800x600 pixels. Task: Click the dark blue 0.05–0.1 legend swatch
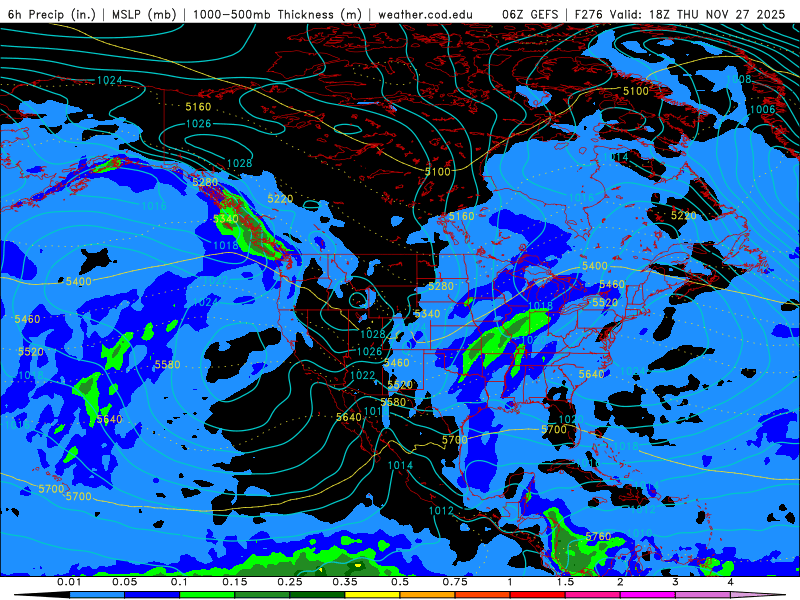(x=152, y=595)
